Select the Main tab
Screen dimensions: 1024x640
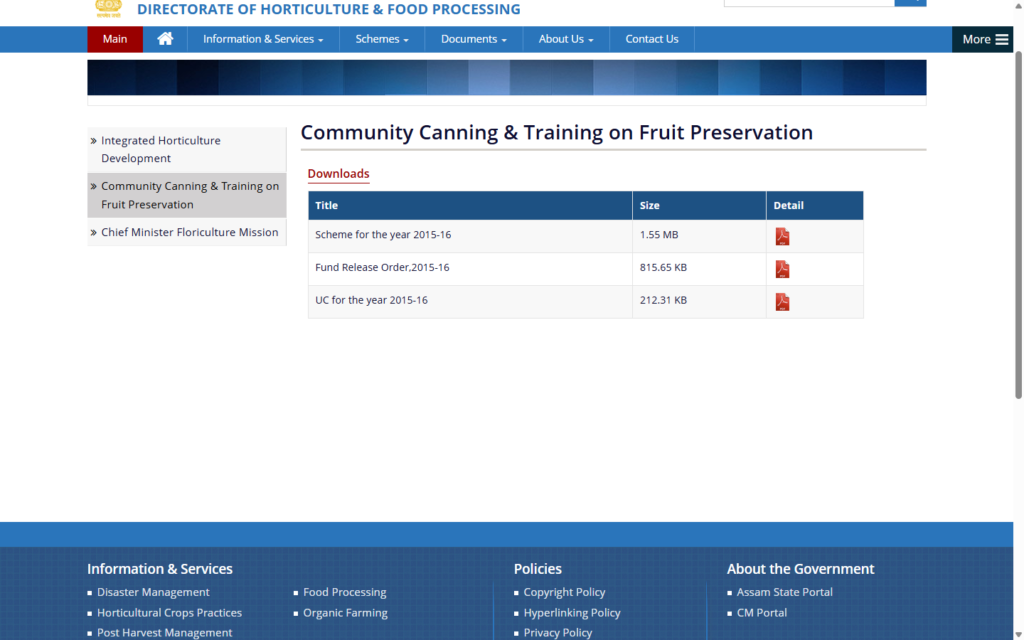point(115,39)
